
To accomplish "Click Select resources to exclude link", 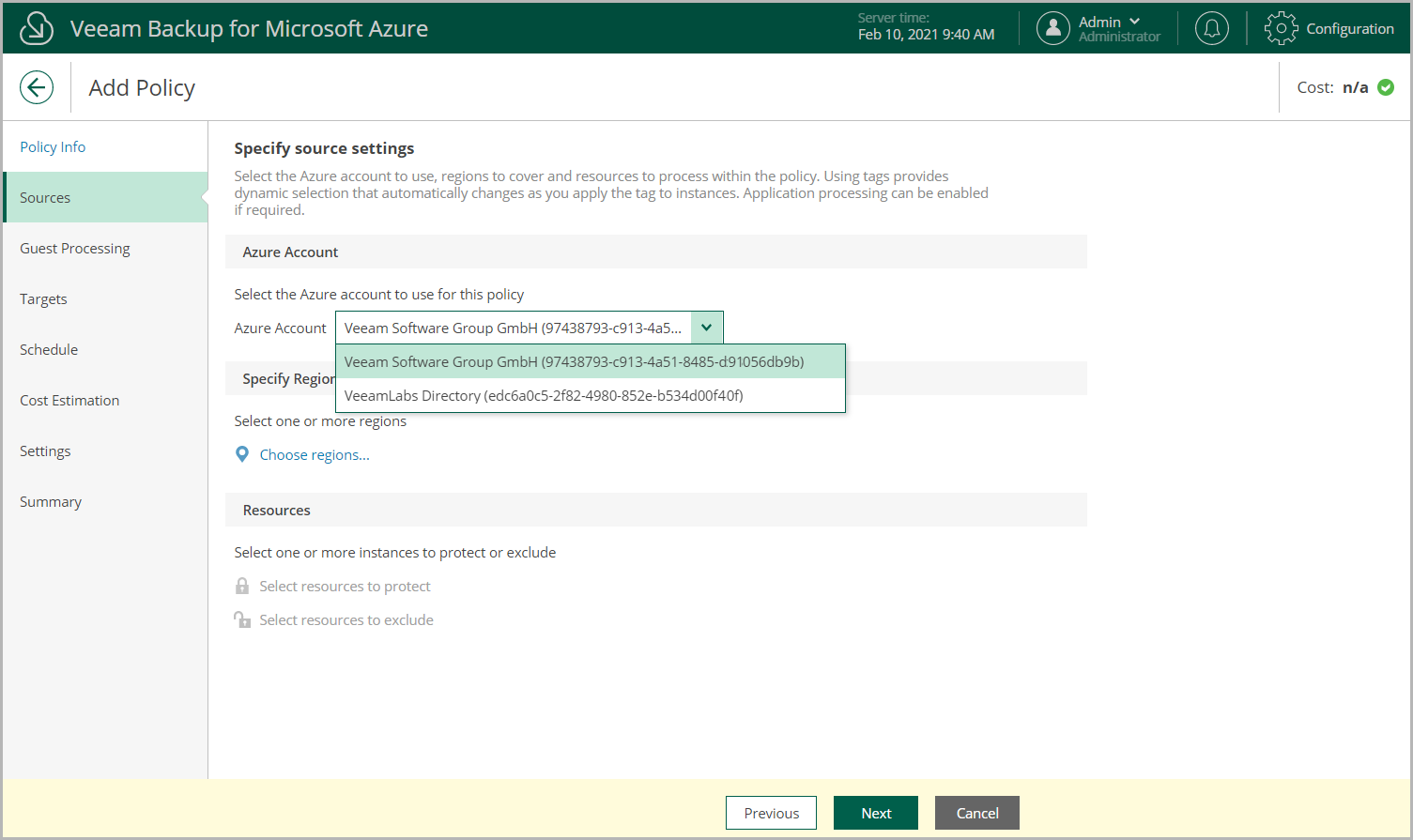I will (346, 619).
